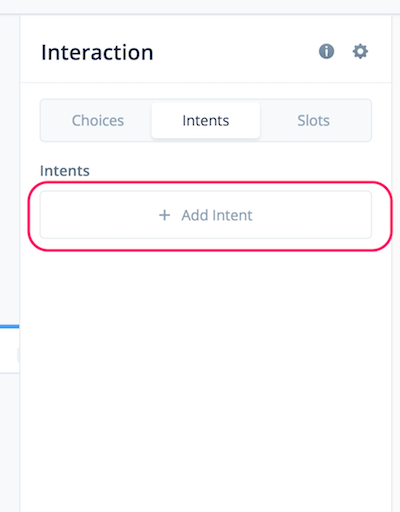
Task: Switch to the Choices tab
Action: 98,120
